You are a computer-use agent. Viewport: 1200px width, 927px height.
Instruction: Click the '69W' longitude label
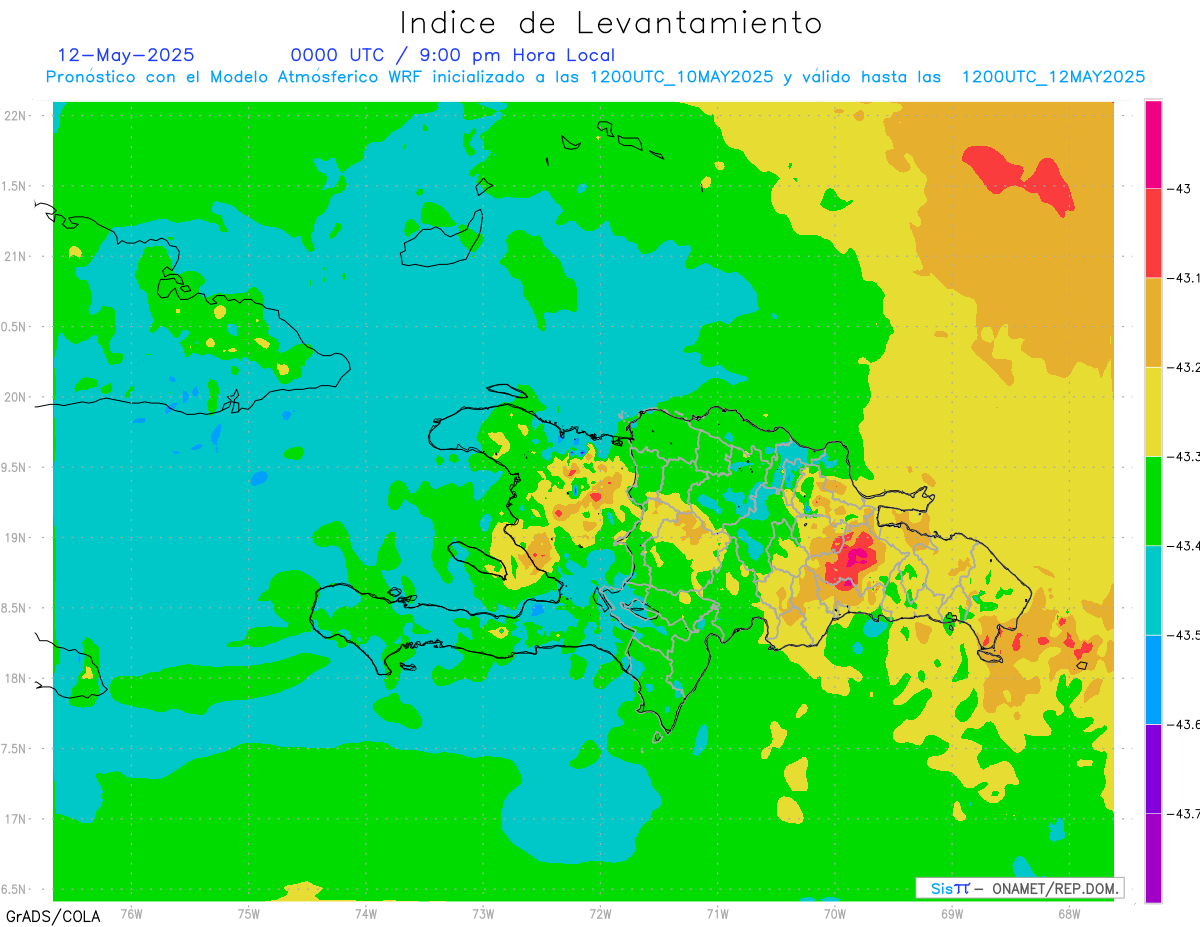pyautogui.click(x=951, y=913)
